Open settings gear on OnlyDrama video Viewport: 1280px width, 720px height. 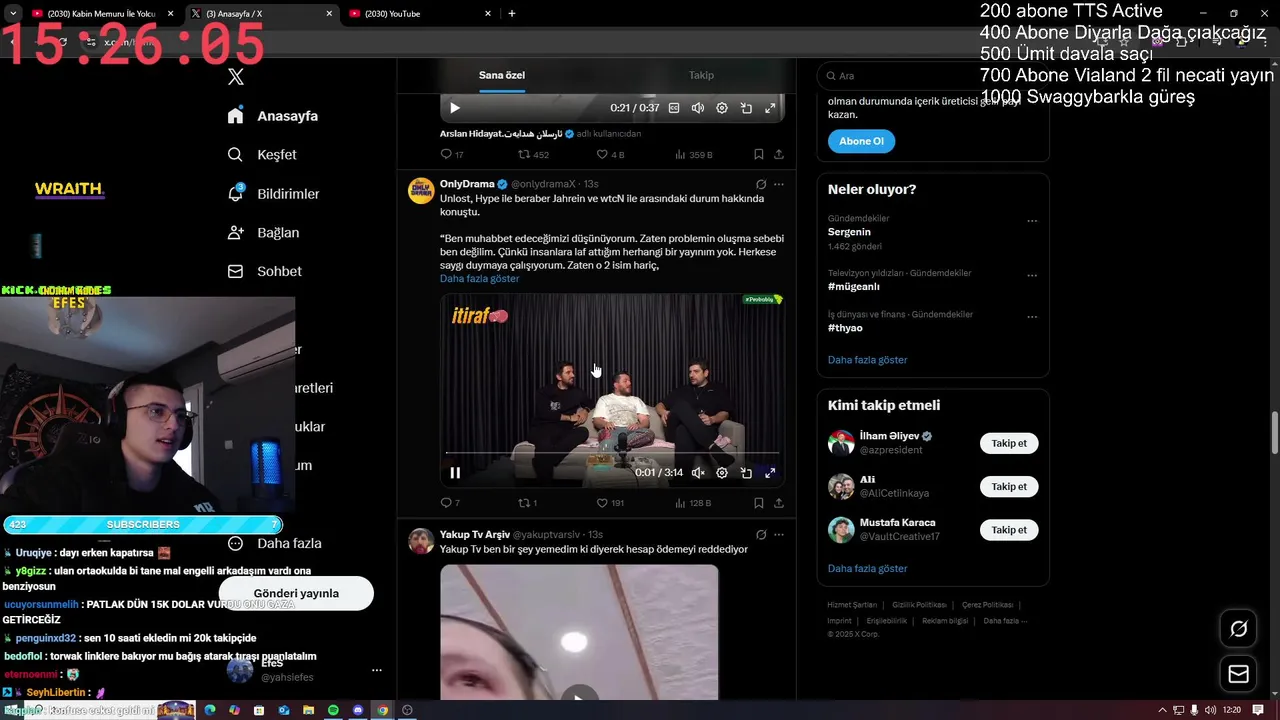click(x=722, y=473)
